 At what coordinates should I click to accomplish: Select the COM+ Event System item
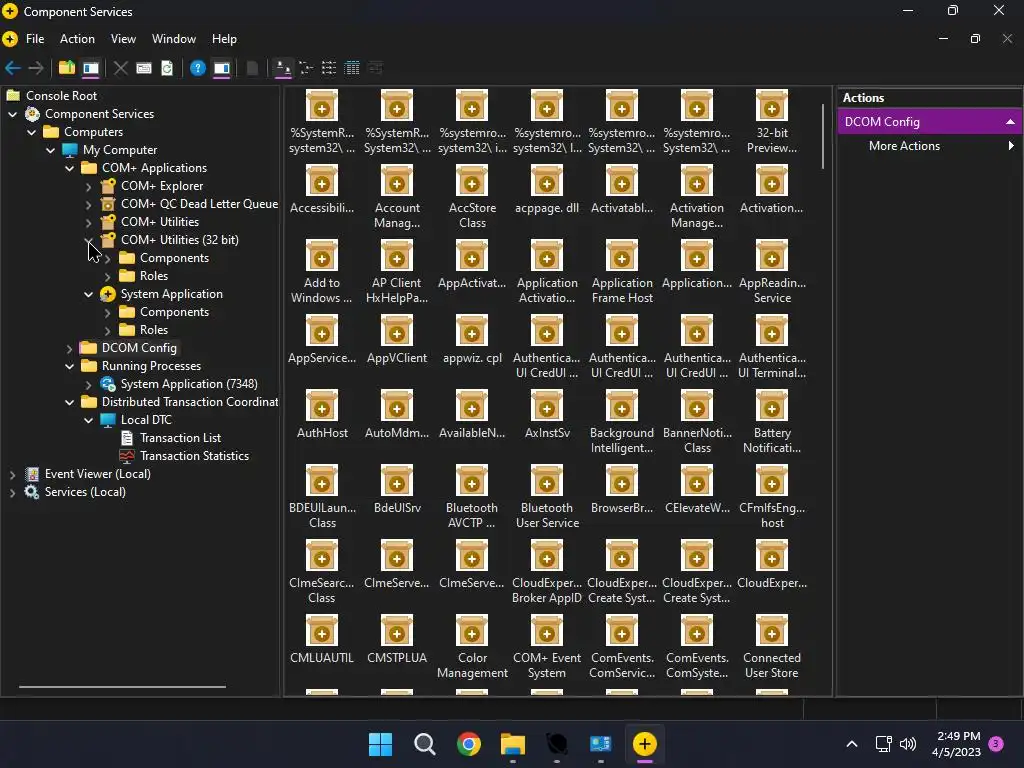547,647
